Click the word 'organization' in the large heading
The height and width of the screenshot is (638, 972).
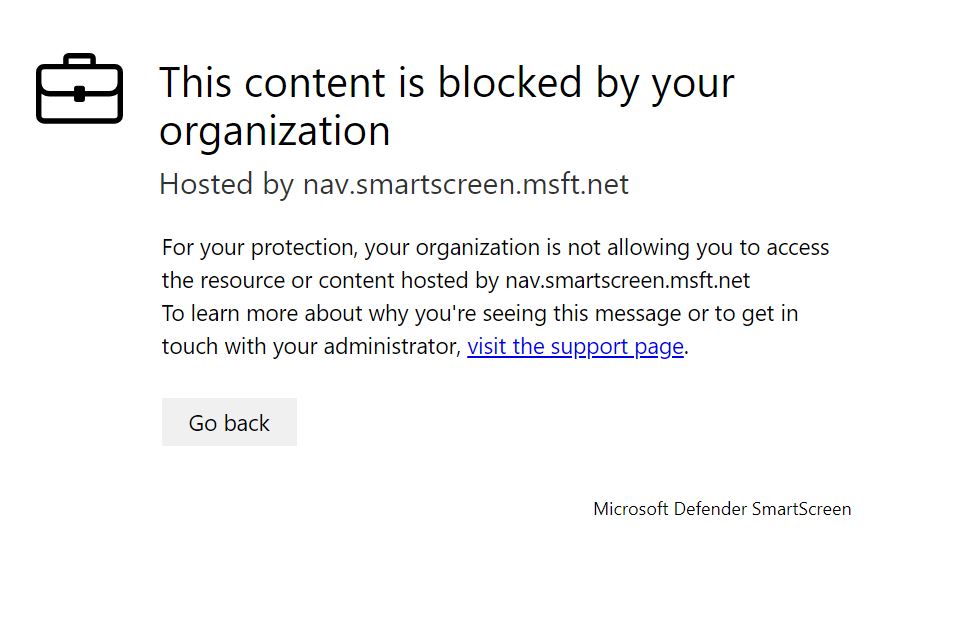(274, 131)
